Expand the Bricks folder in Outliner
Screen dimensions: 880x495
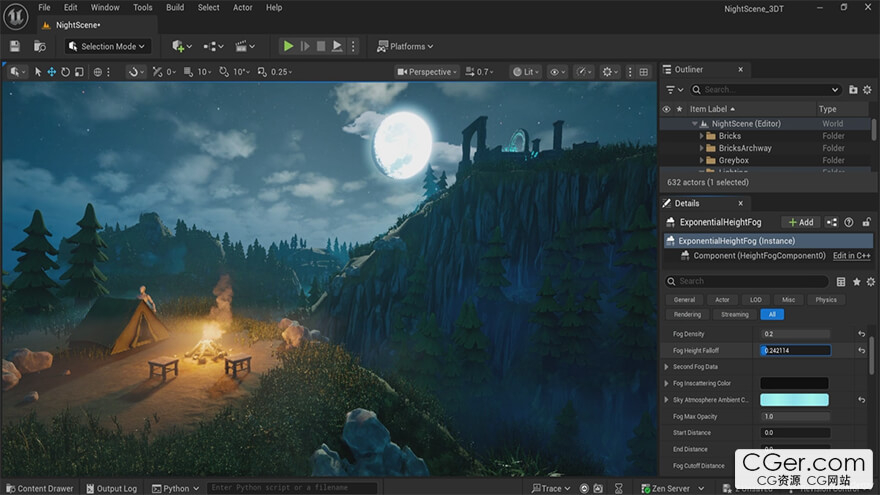(702, 136)
